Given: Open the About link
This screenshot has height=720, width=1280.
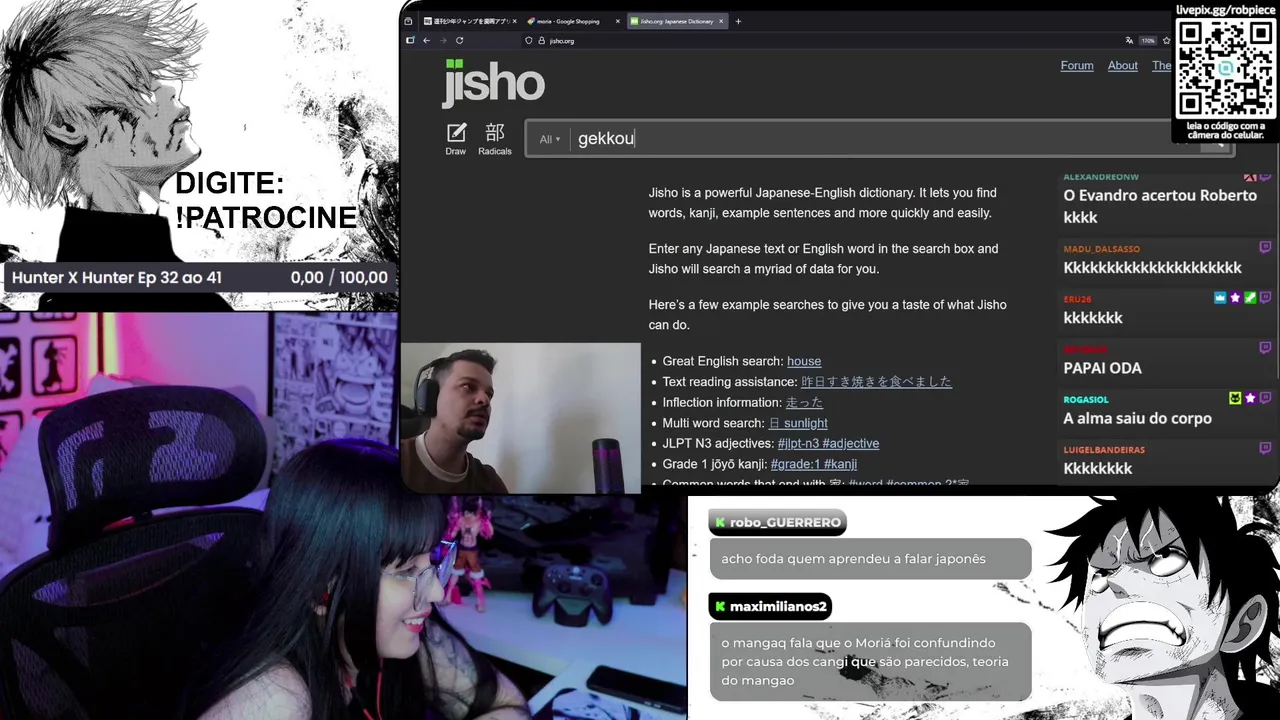Looking at the screenshot, I should point(1122,66).
